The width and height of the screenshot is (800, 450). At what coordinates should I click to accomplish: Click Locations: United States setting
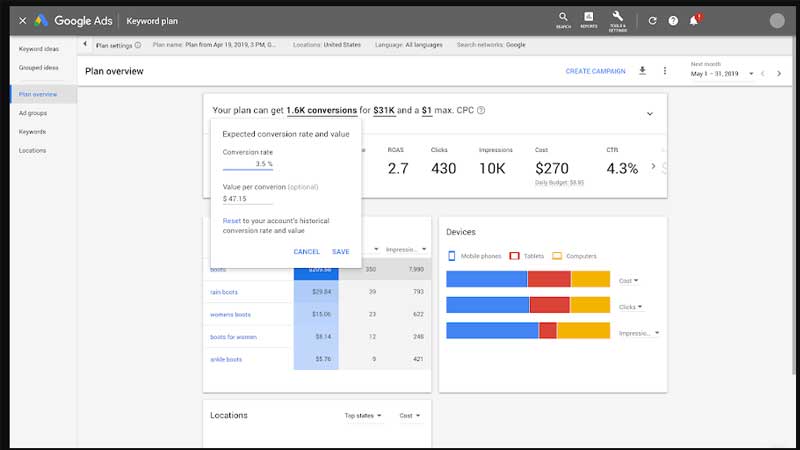[x=327, y=45]
